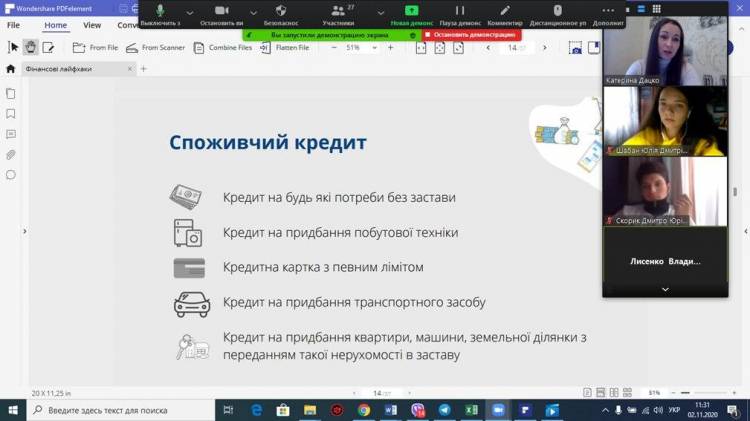Open the Comments panel in sidebar
The width and height of the screenshot is (750, 421).
[x=11, y=134]
